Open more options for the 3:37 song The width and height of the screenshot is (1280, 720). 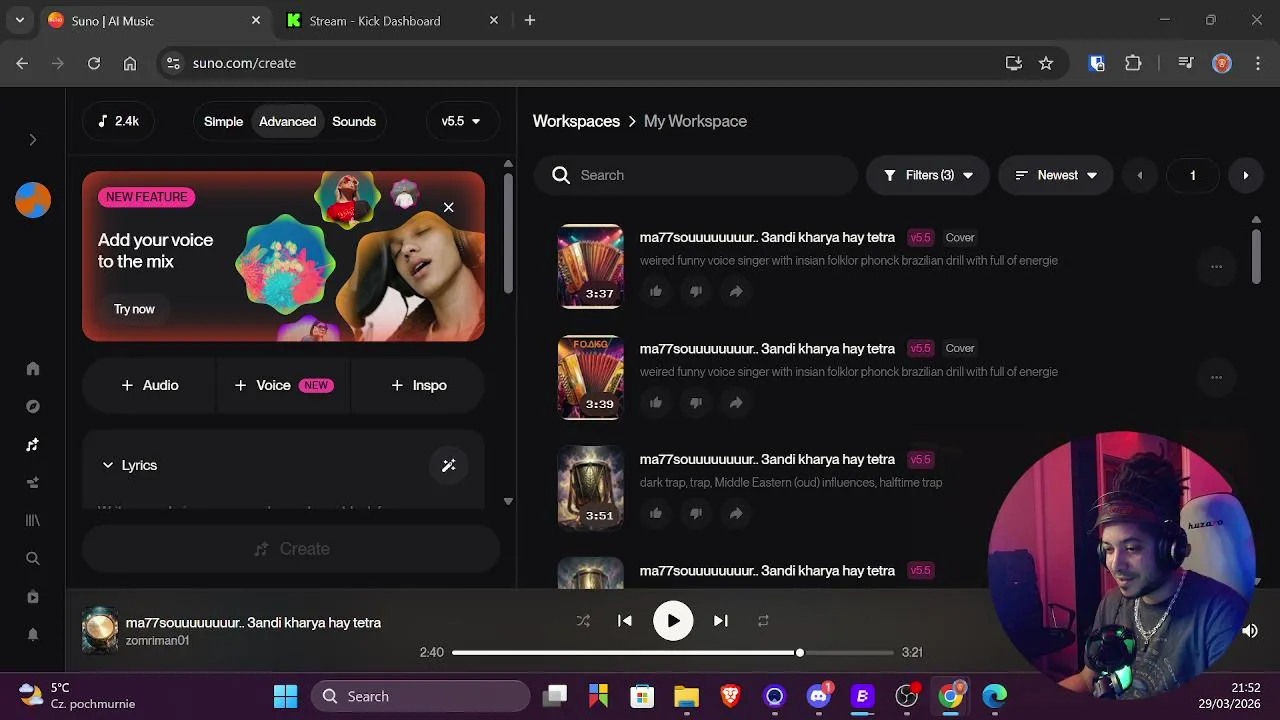(x=1216, y=266)
